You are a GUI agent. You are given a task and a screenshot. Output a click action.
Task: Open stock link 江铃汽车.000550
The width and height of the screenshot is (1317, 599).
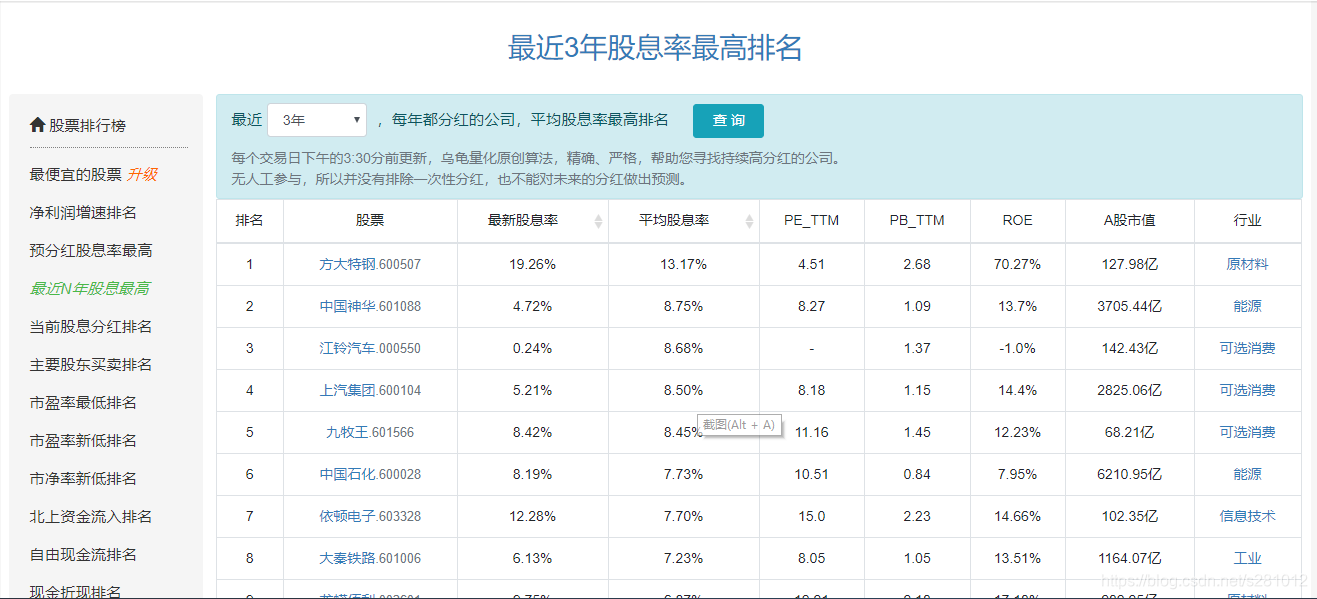[370, 348]
